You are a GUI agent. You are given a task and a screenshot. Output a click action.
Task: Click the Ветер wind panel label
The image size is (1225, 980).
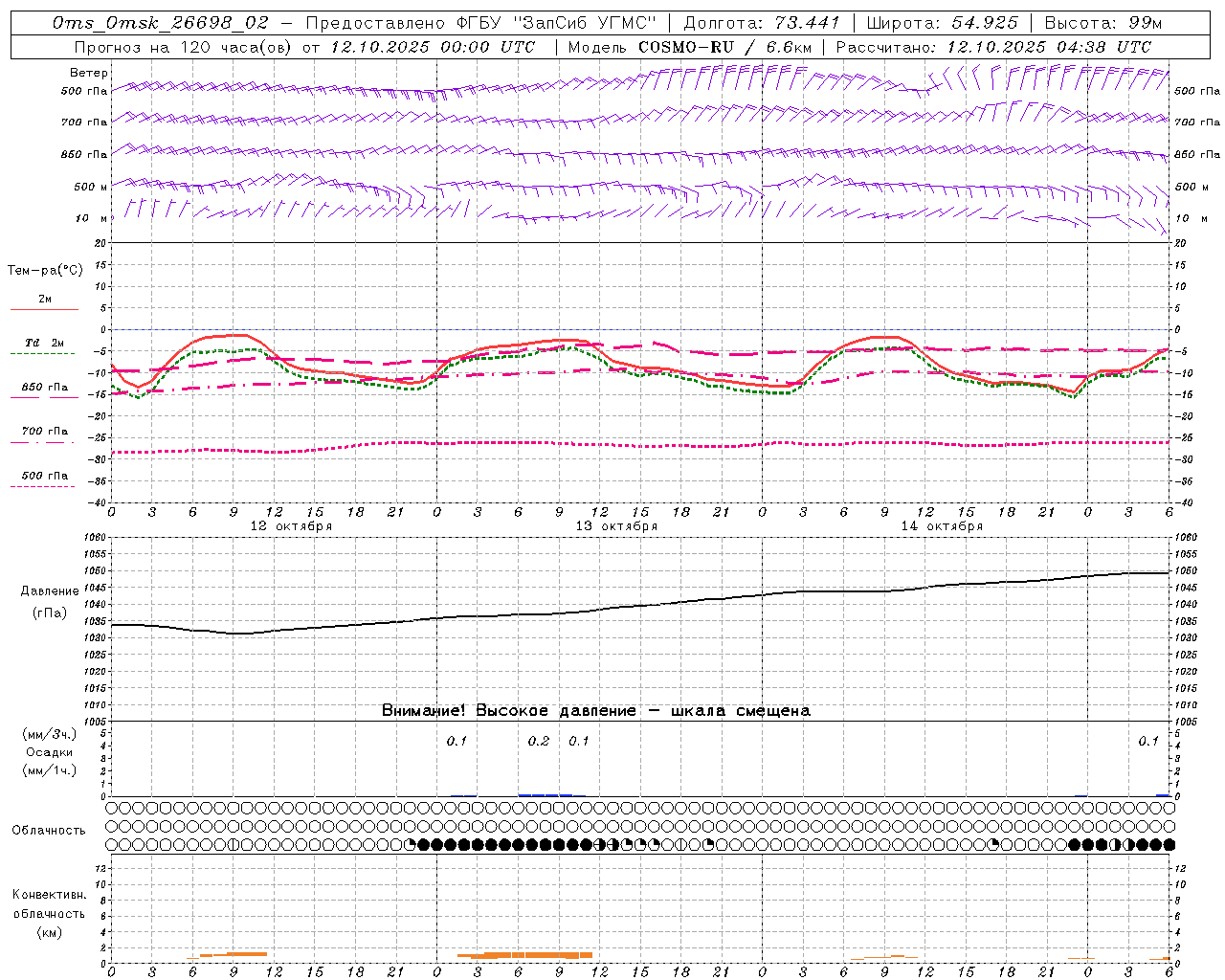89,73
